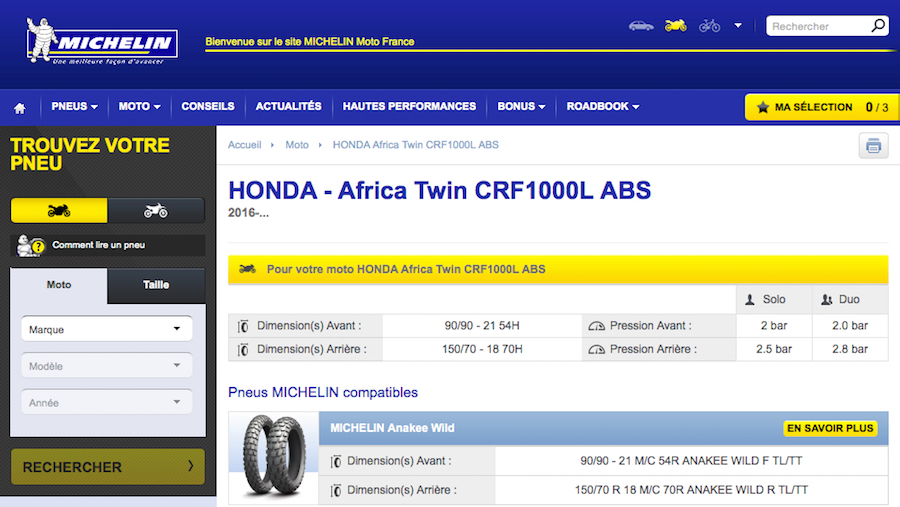Click 90/90 - 21 M/C 54R ANAKEE WILD text
The image size is (900, 507).
coord(691,460)
